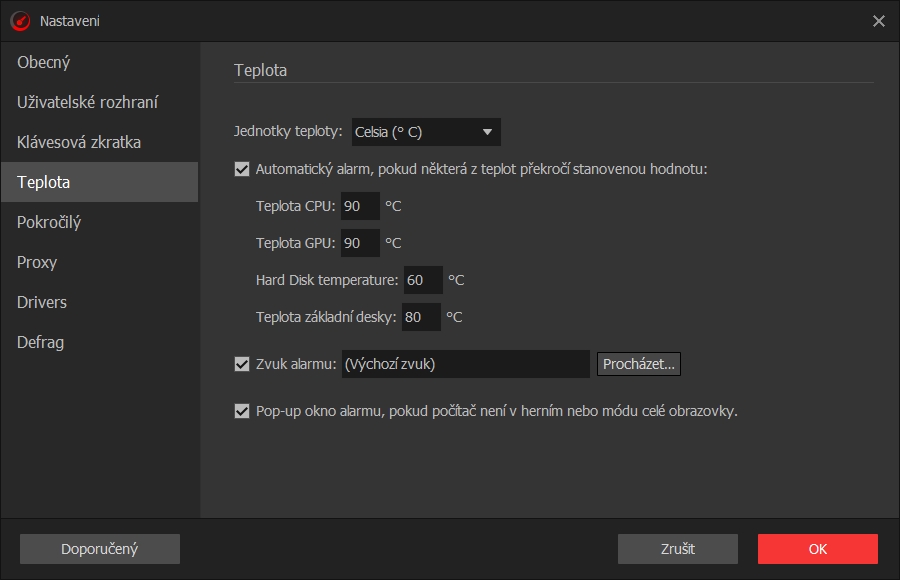Go to the Pokročilý settings section
The image size is (900, 580).
click(49, 222)
